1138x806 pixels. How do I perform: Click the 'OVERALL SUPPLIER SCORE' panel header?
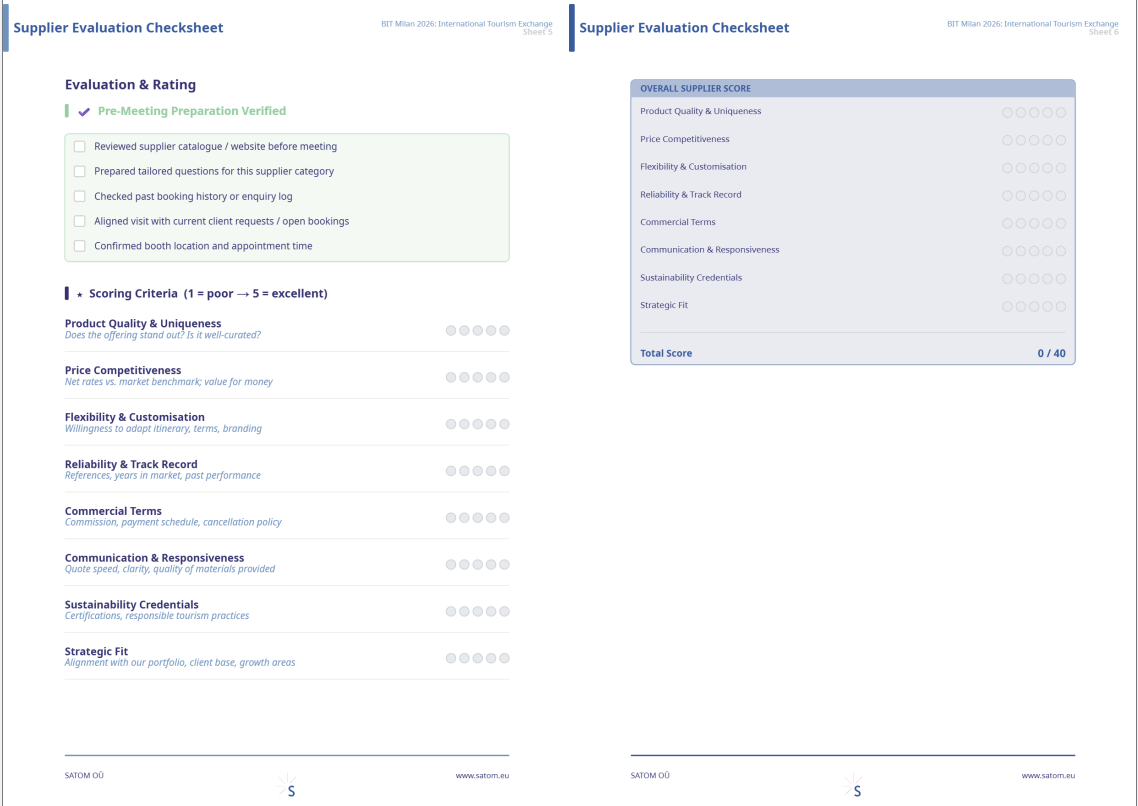(853, 89)
